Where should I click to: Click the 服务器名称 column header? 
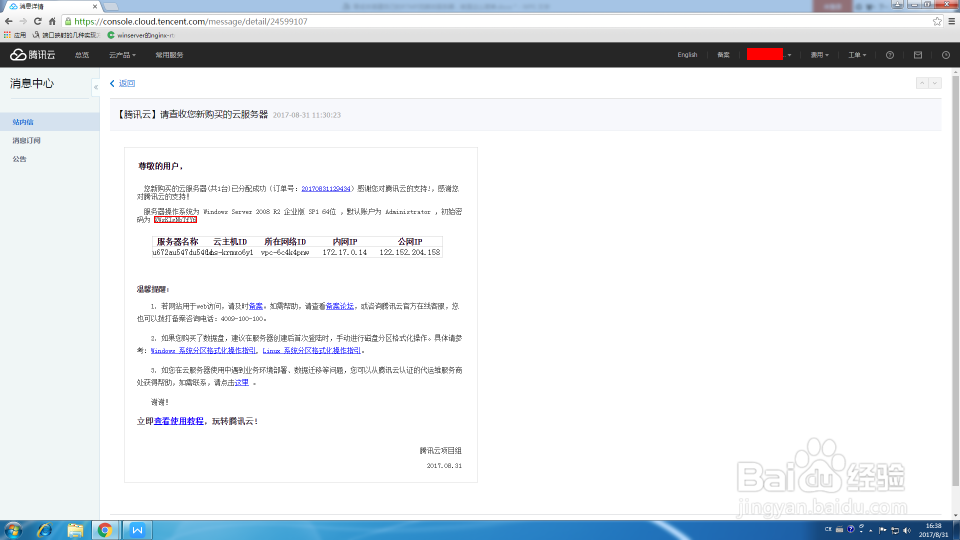click(x=178, y=242)
